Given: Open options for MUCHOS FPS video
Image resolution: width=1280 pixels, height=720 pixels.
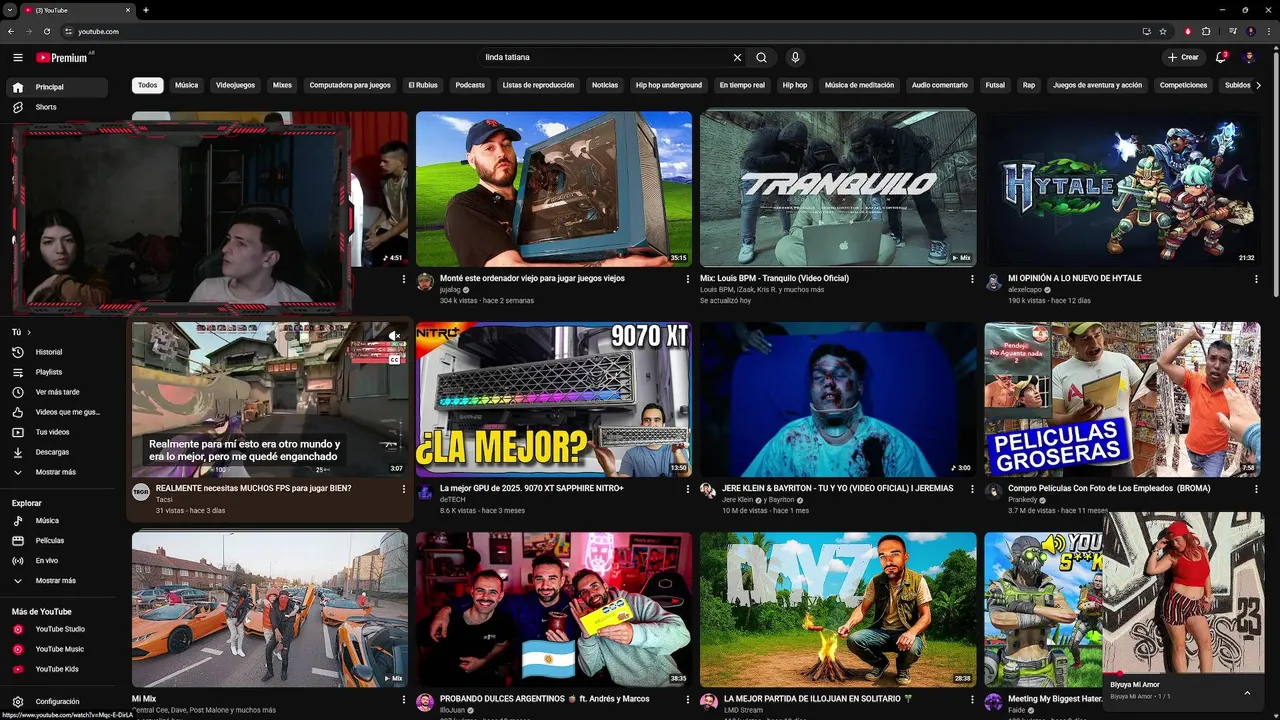Looking at the screenshot, I should coord(404,489).
